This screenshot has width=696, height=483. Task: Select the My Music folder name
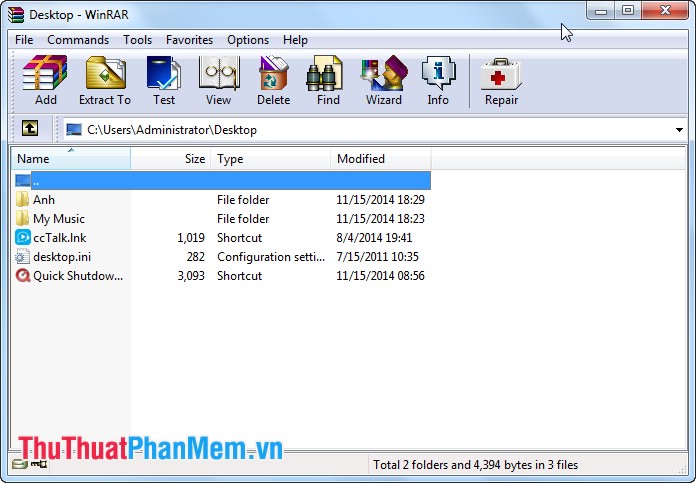click(x=59, y=219)
